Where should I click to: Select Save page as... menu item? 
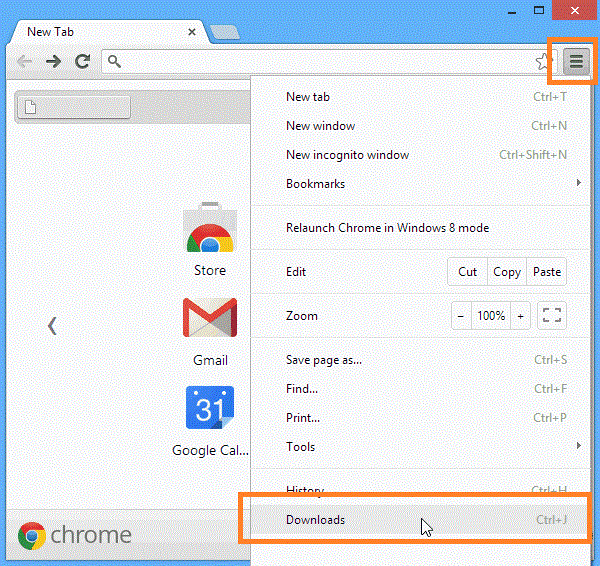pyautogui.click(x=420, y=360)
